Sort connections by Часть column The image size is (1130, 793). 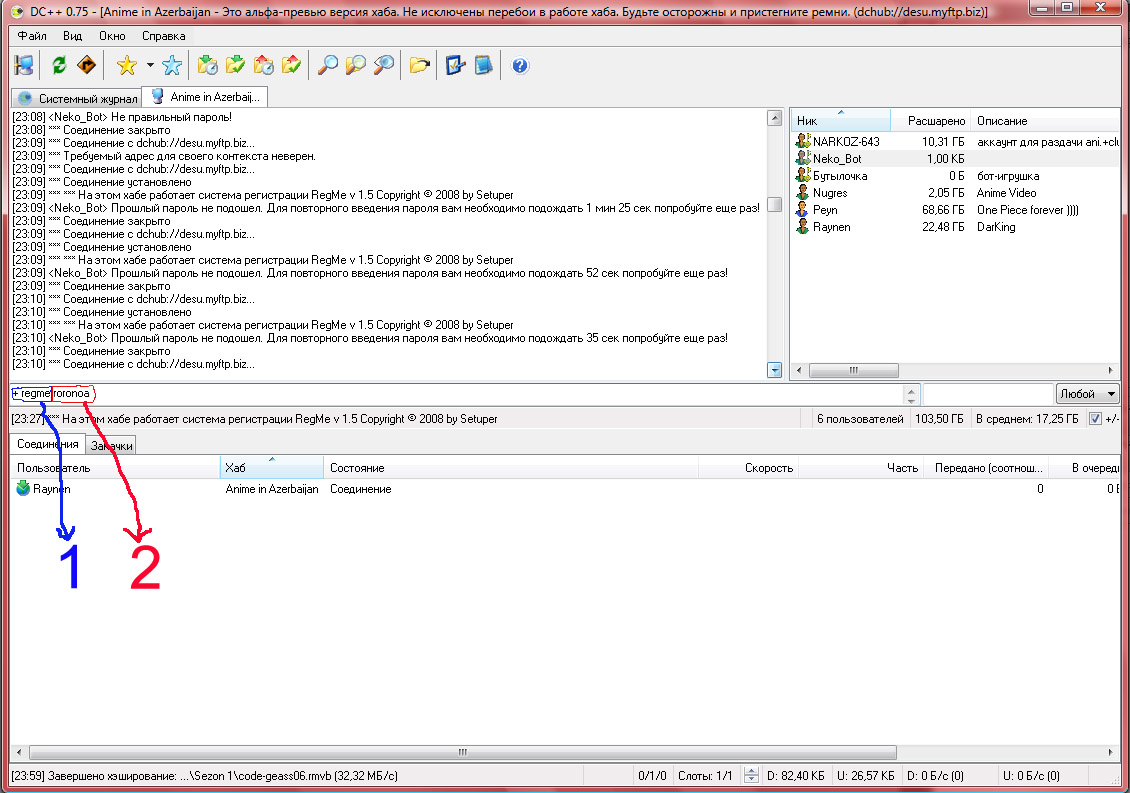861,468
